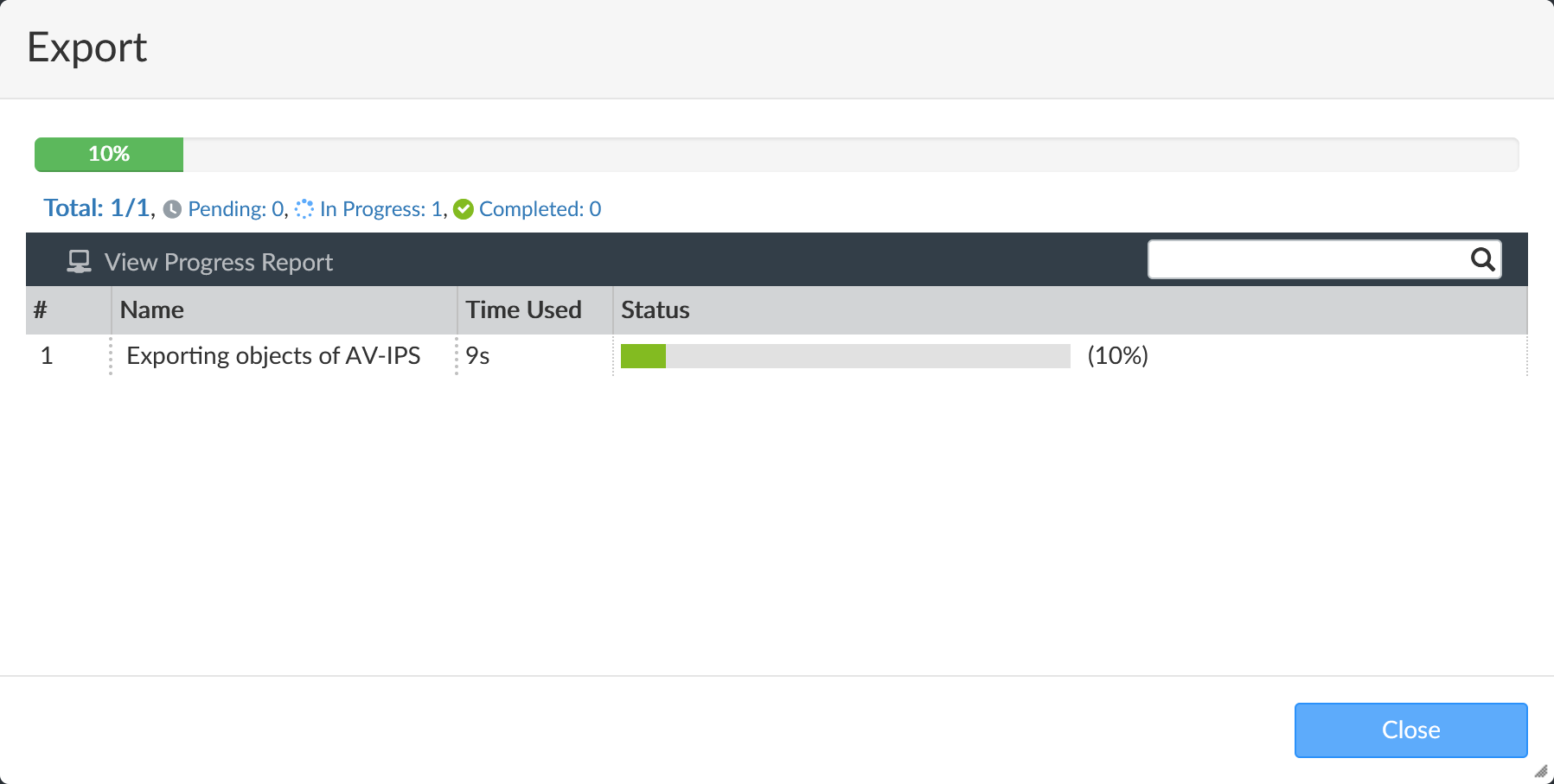Image resolution: width=1554 pixels, height=784 pixels.
Task: Select the Export dialog title bar
Action: pyautogui.click(x=86, y=48)
